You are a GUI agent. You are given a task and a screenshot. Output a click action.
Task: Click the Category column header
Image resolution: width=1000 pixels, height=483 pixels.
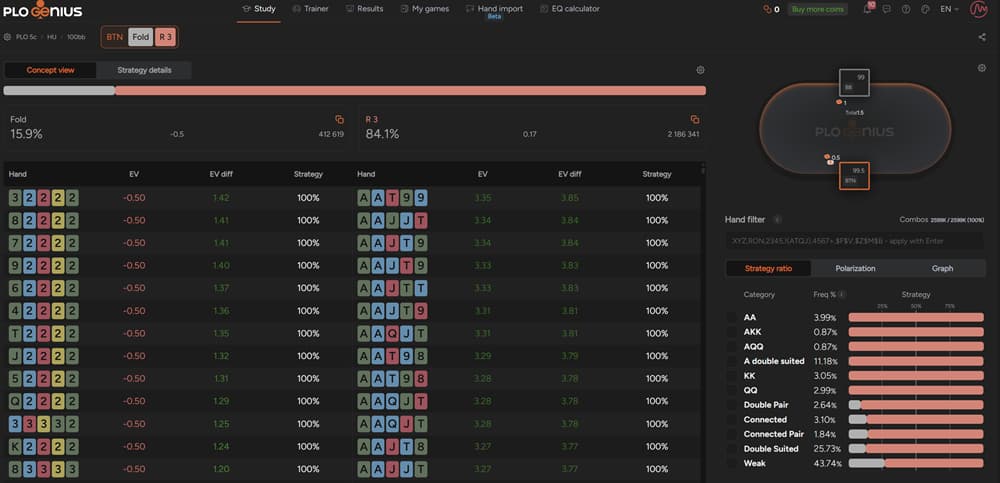click(x=759, y=295)
